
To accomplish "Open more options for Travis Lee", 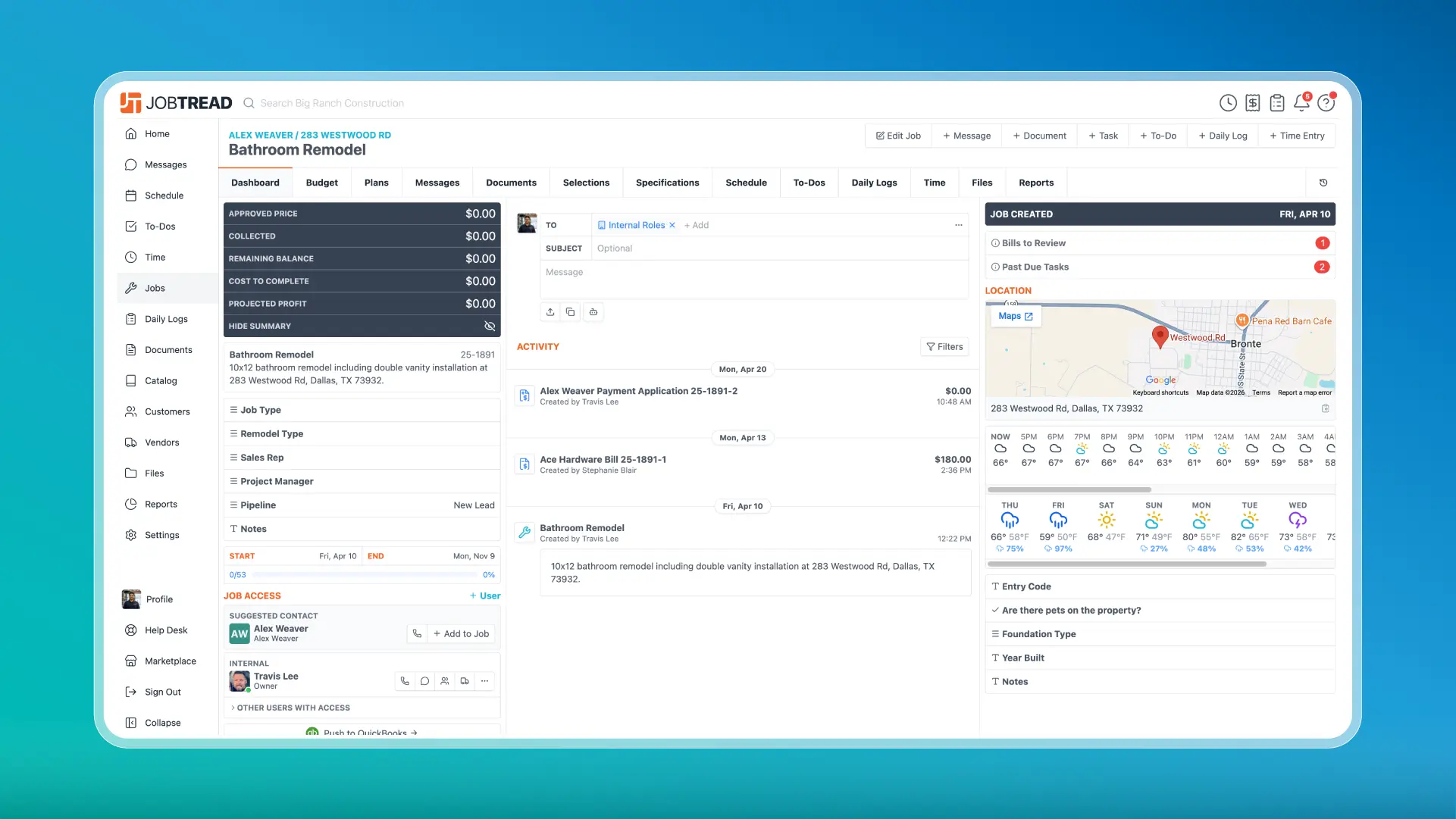I will click(x=485, y=681).
